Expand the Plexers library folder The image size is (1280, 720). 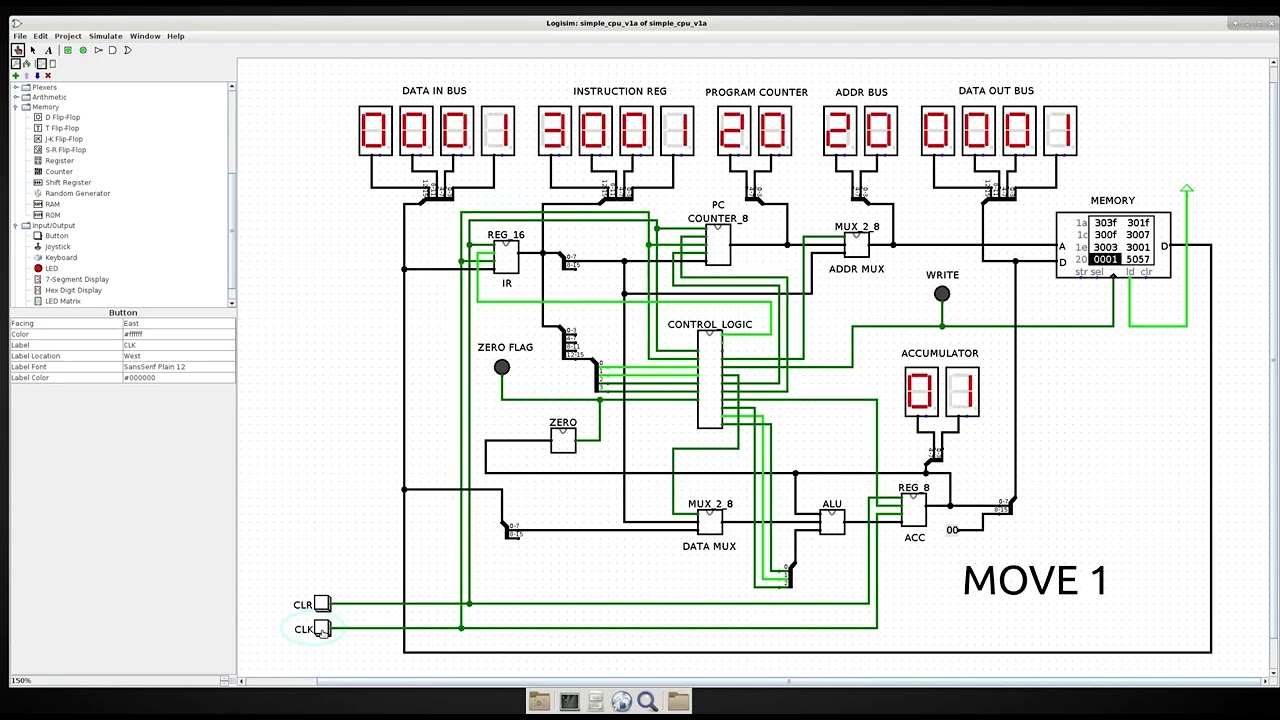[x=16, y=87]
